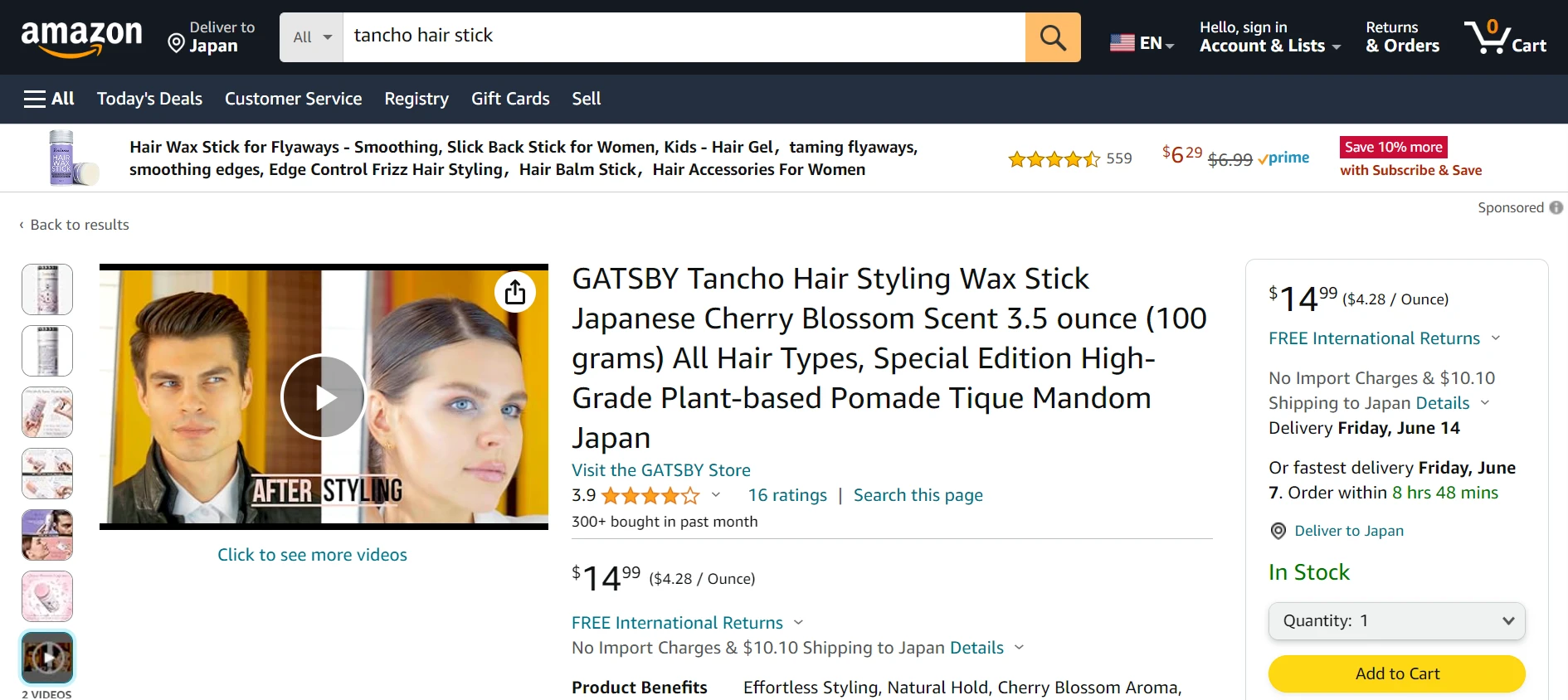The width and height of the screenshot is (1568, 700).
Task: Open Gift Cards in navigation bar
Action: 510,99
